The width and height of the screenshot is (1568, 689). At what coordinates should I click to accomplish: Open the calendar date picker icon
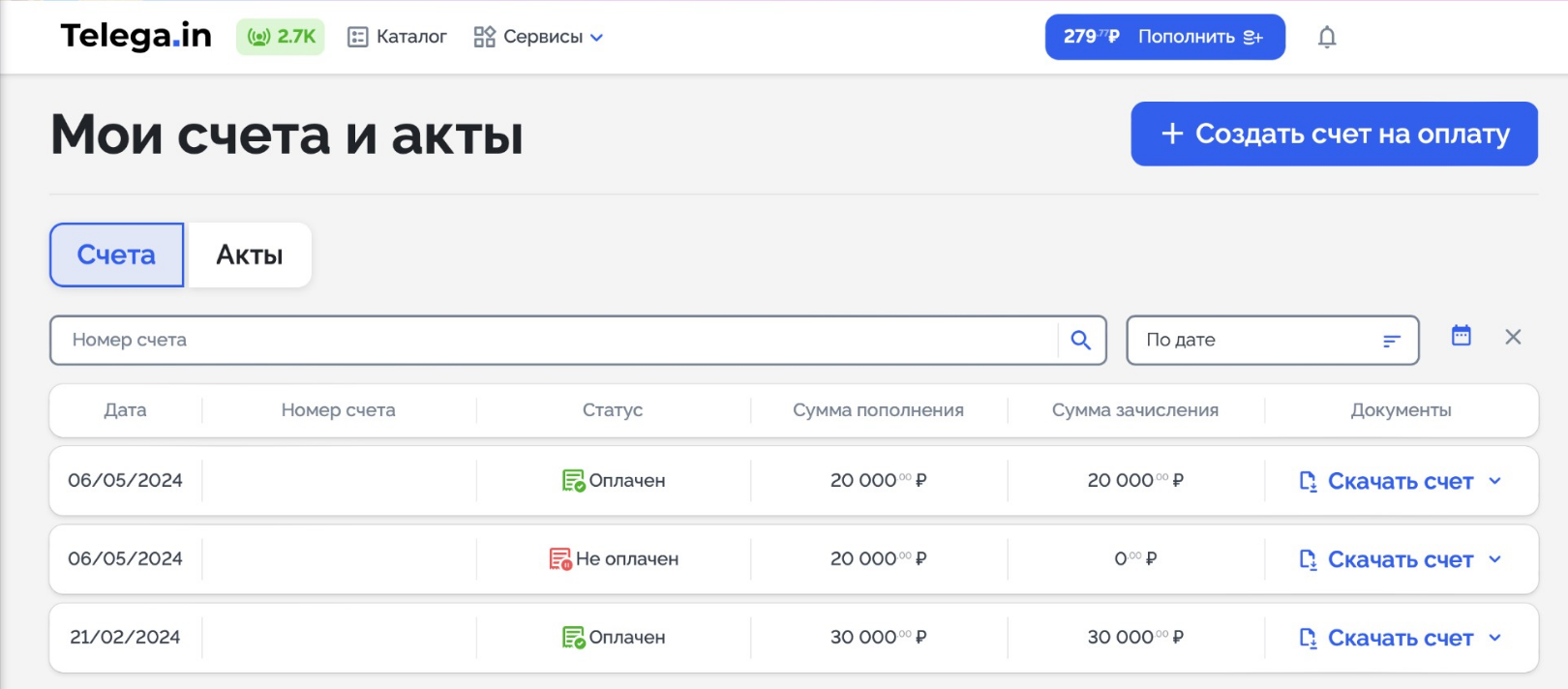pos(1462,336)
